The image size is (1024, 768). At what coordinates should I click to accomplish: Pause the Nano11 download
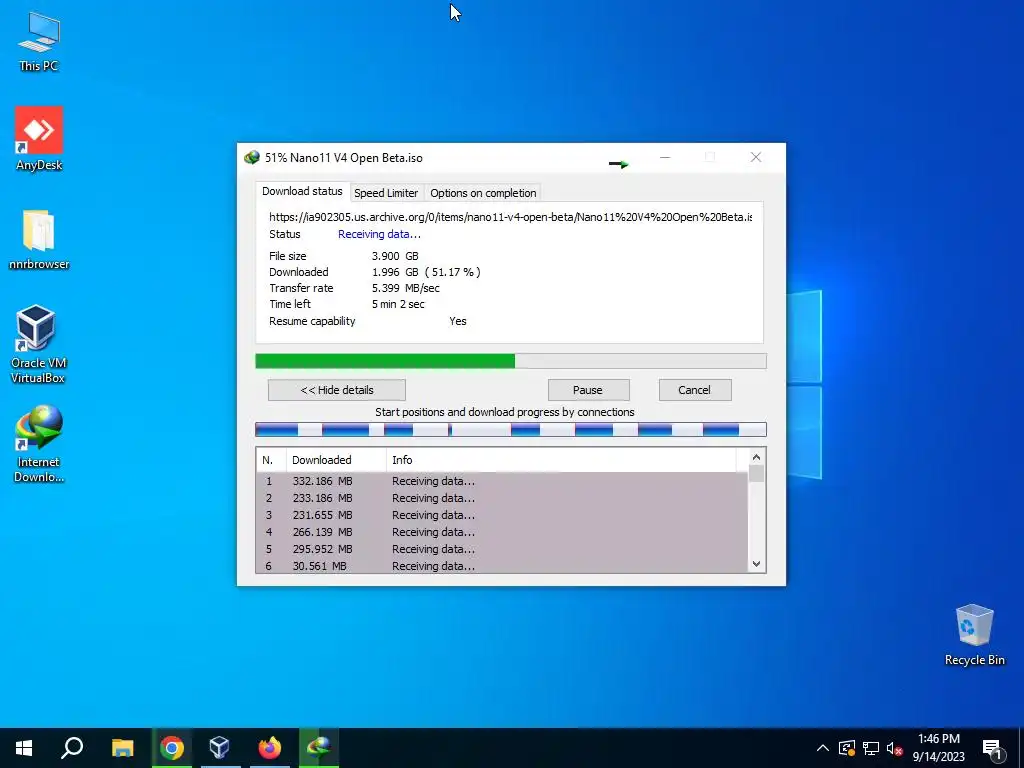[x=588, y=390]
